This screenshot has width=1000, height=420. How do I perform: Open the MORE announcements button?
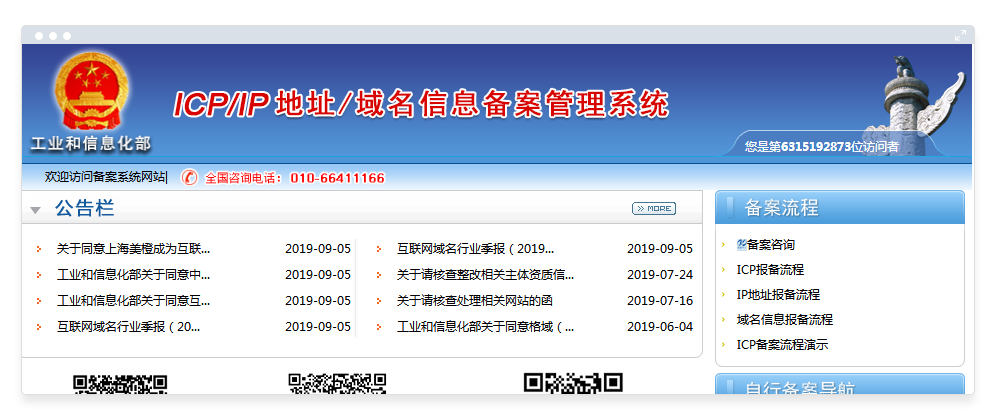click(x=654, y=209)
